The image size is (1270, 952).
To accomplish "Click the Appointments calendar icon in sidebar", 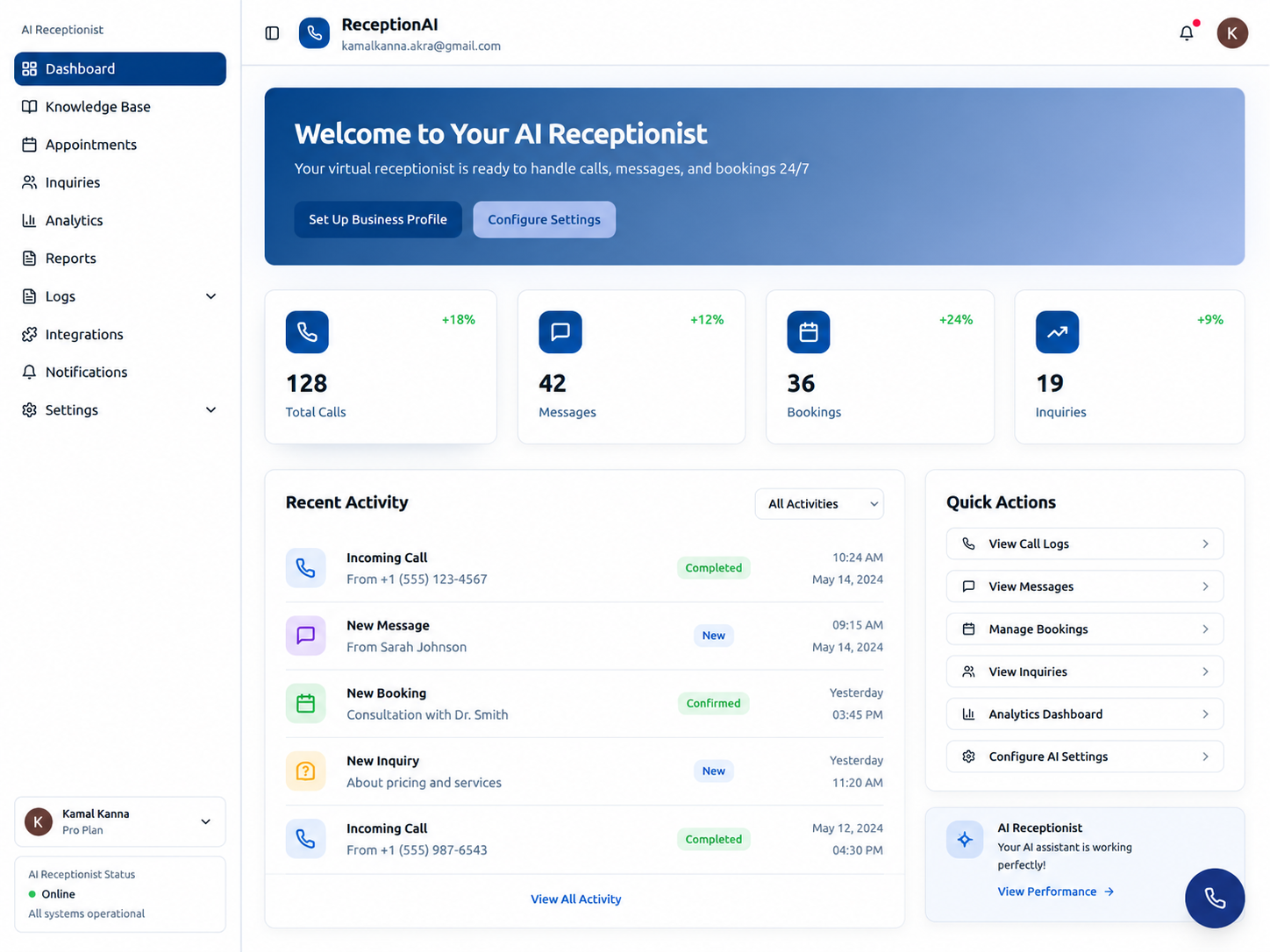I will click(30, 145).
